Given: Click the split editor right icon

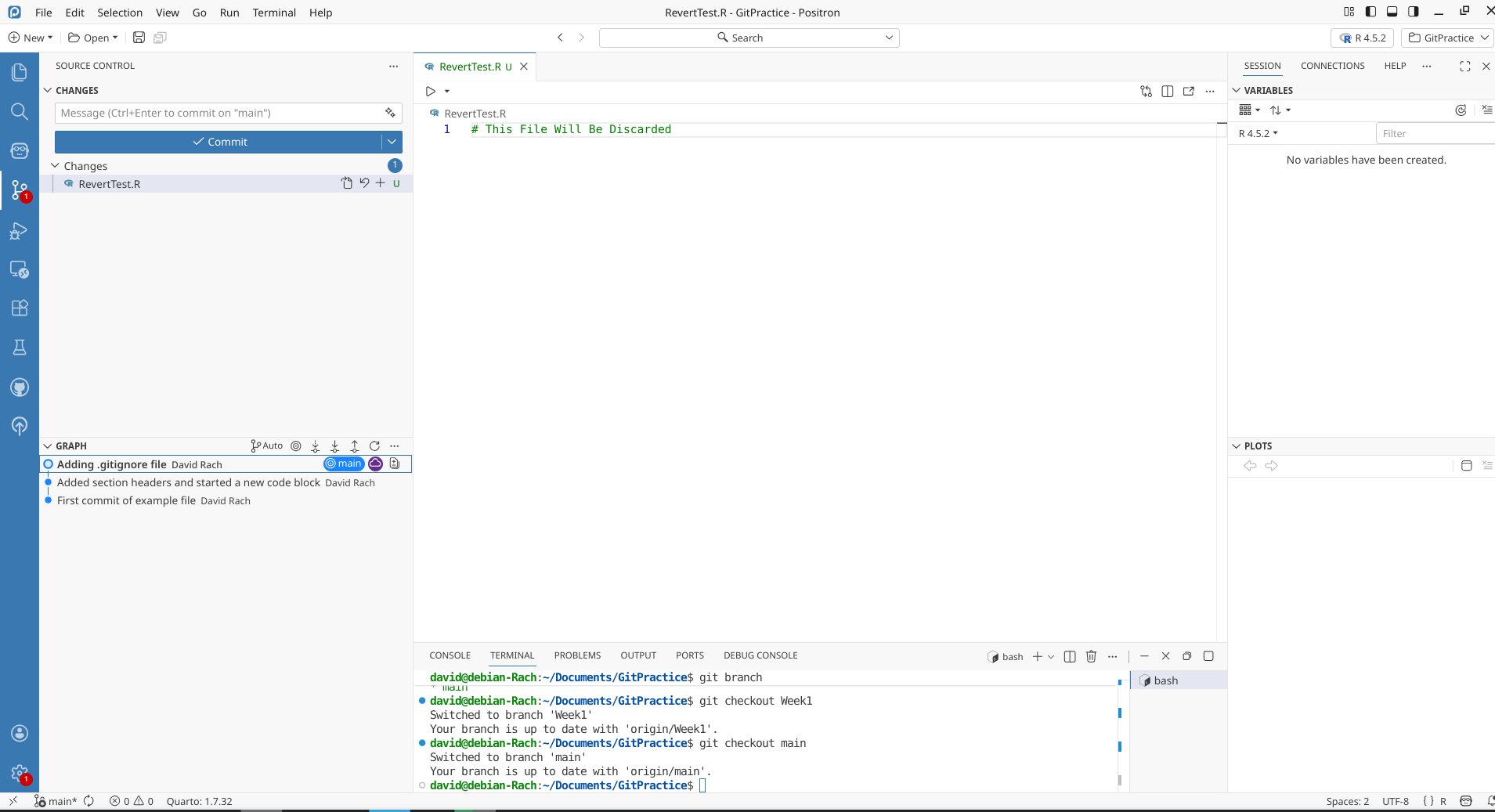Looking at the screenshot, I should 1167,91.
